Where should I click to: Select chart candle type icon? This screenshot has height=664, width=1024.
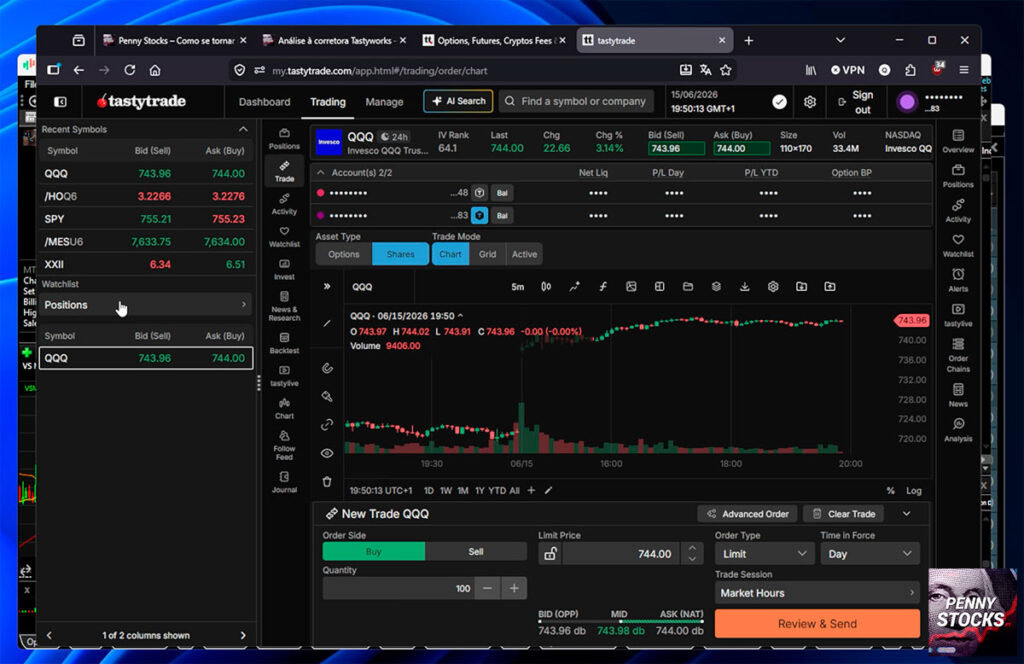click(546, 287)
